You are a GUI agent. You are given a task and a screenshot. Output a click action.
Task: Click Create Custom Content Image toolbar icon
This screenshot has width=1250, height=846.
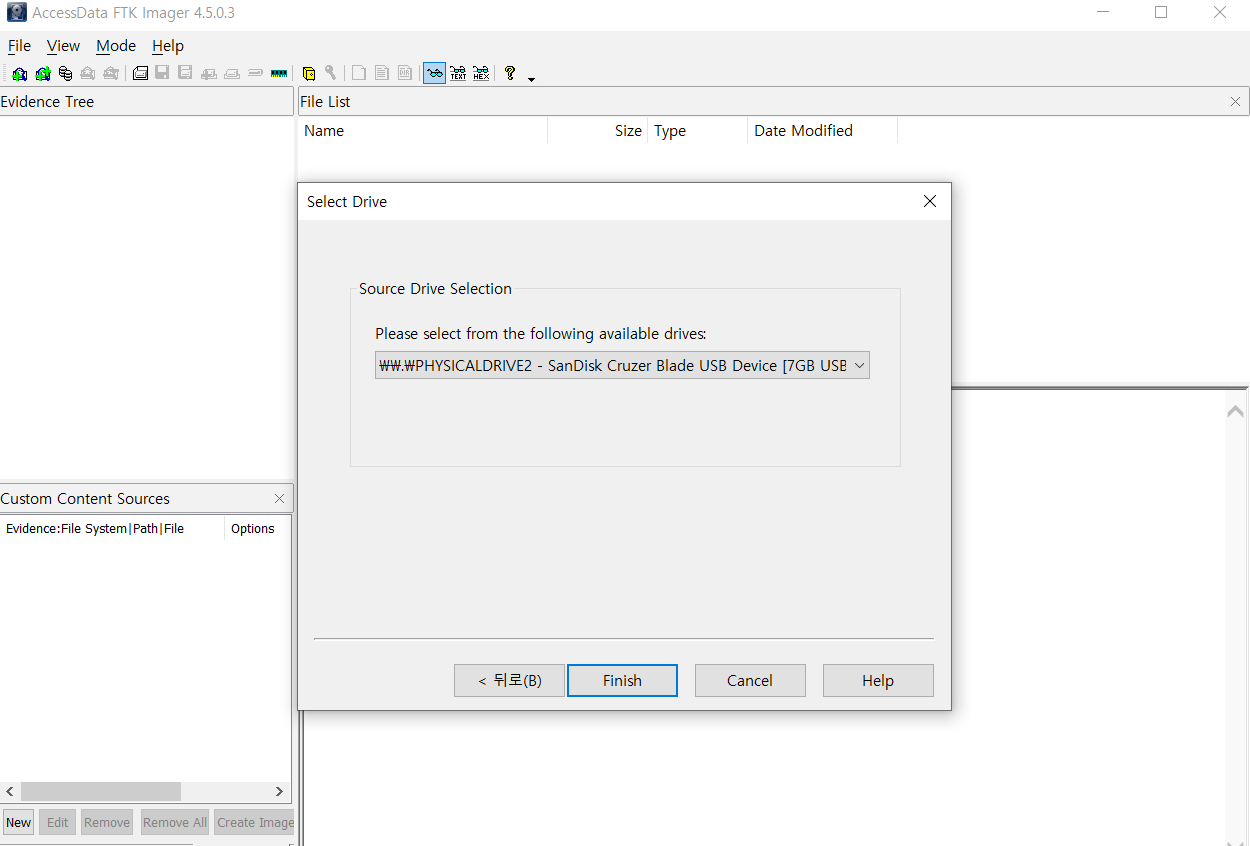(x=232, y=73)
